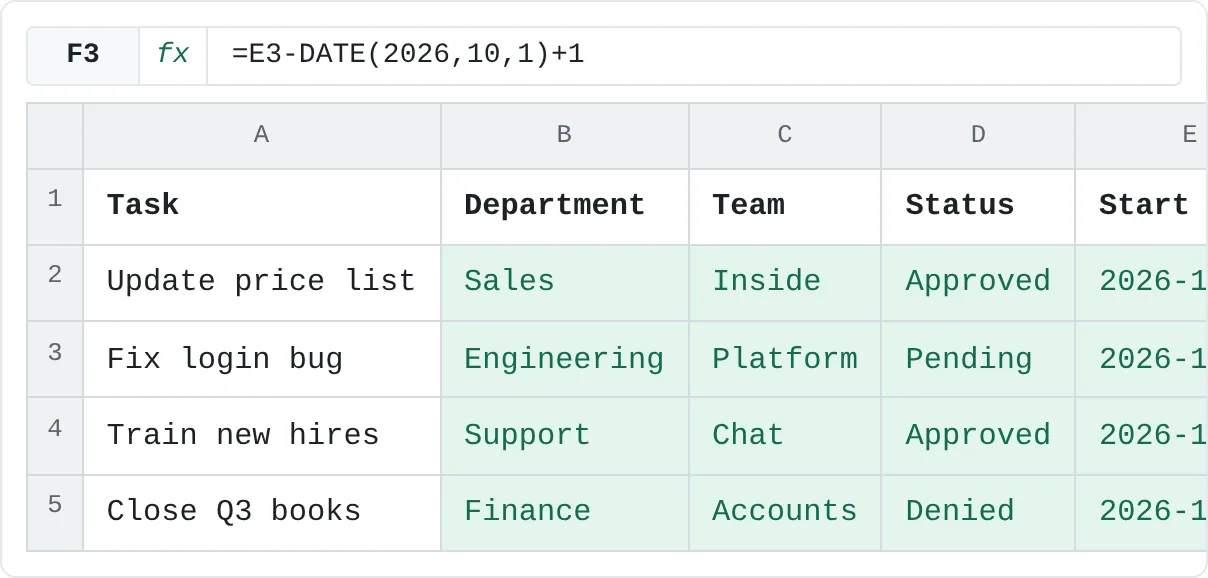Click the "Team" header cell
Image resolution: width=1208 pixels, height=578 pixels.
785,207
